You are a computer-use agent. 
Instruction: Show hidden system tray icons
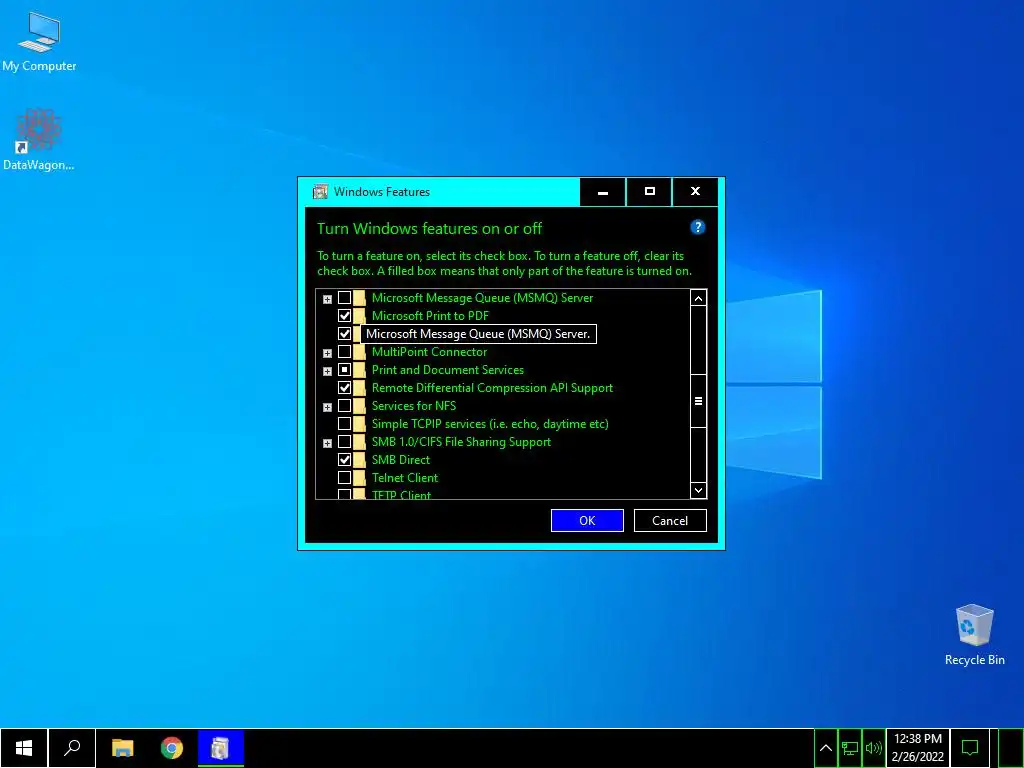click(x=825, y=748)
